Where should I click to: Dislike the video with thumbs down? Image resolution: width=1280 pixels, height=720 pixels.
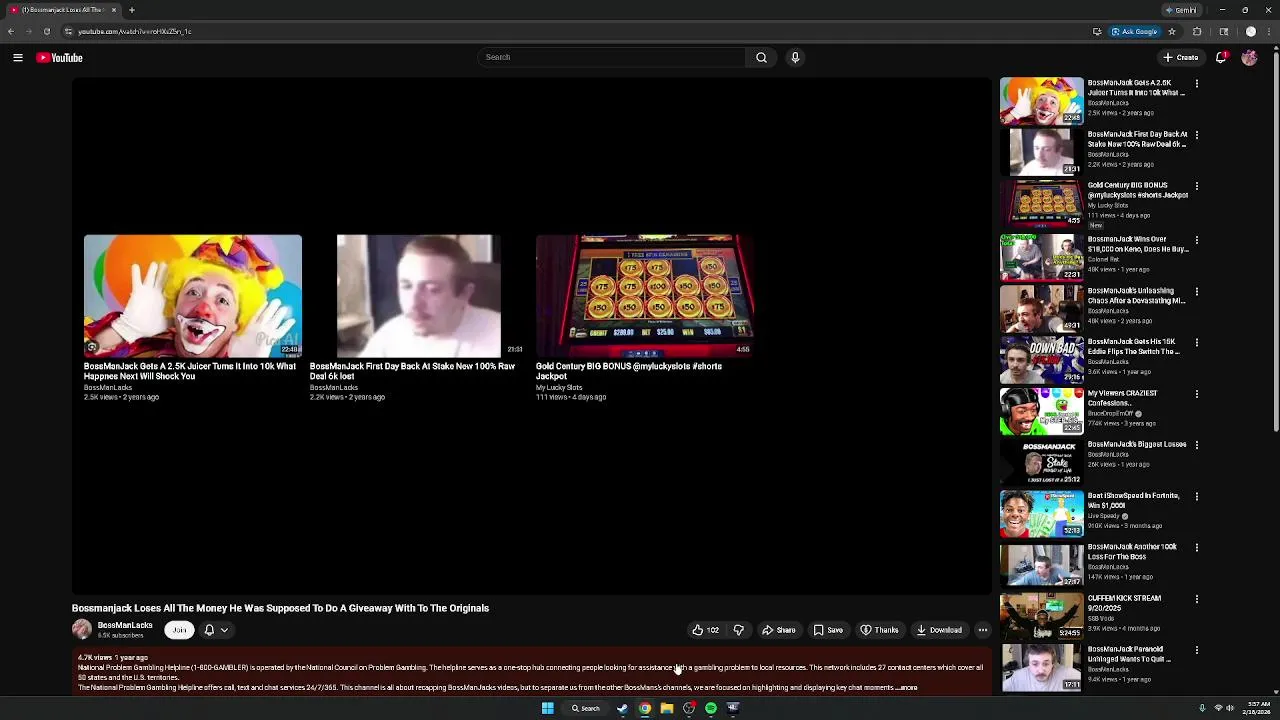[x=739, y=630]
